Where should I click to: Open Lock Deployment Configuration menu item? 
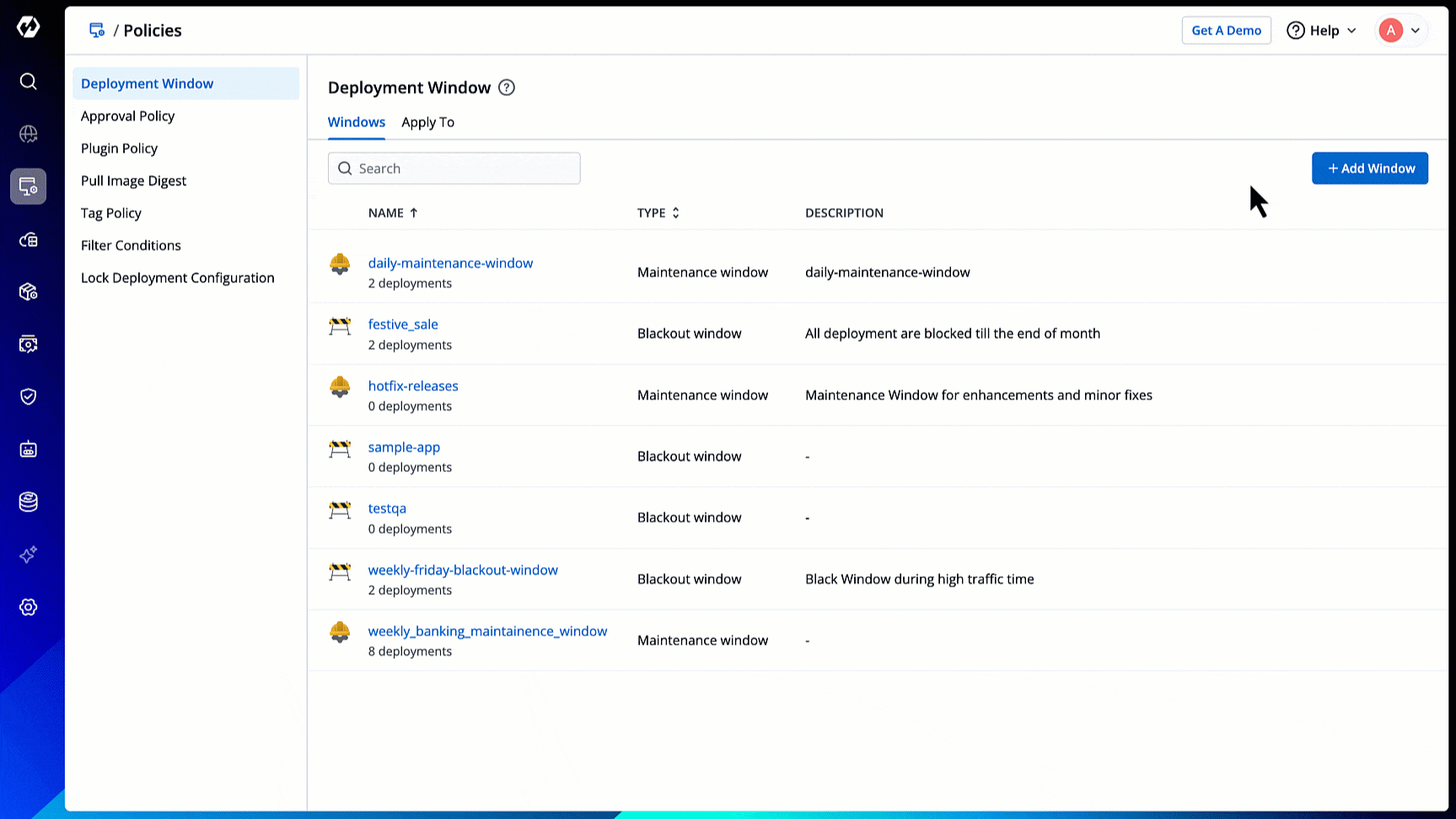177,278
